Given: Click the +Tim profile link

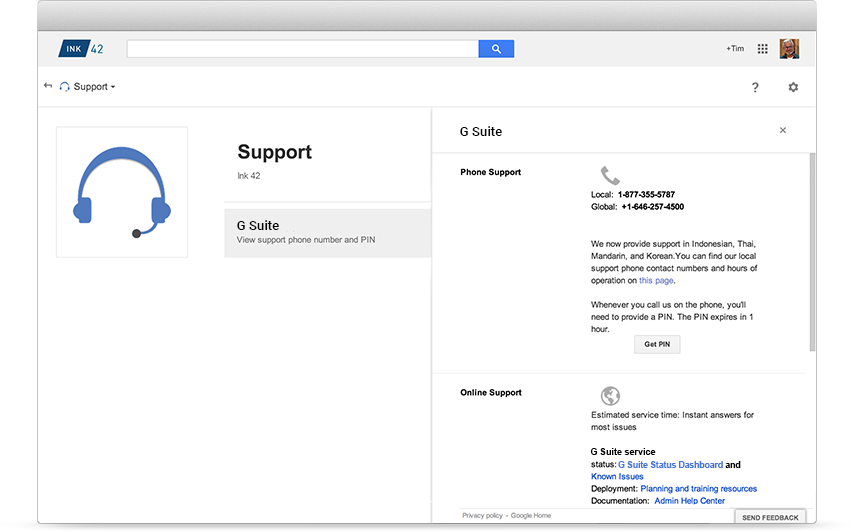Looking at the screenshot, I should [735, 48].
